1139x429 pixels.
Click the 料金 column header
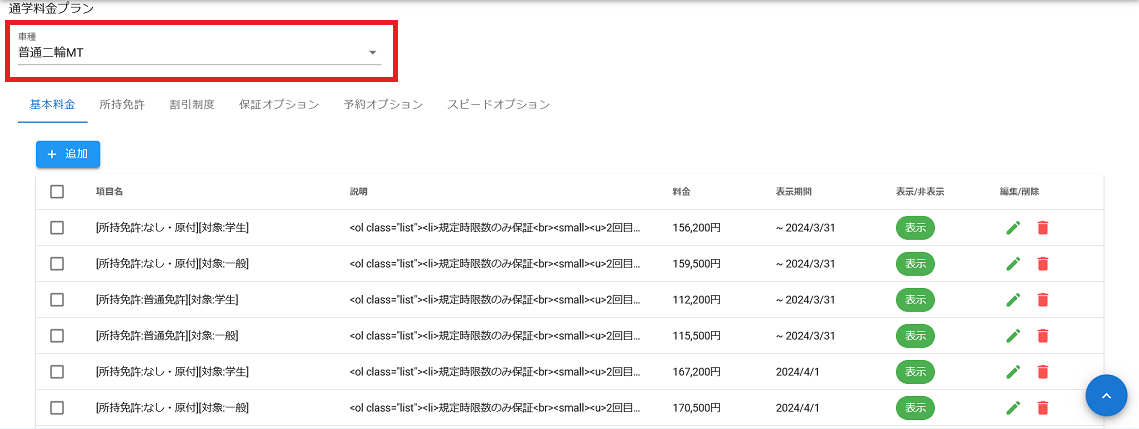[682, 192]
